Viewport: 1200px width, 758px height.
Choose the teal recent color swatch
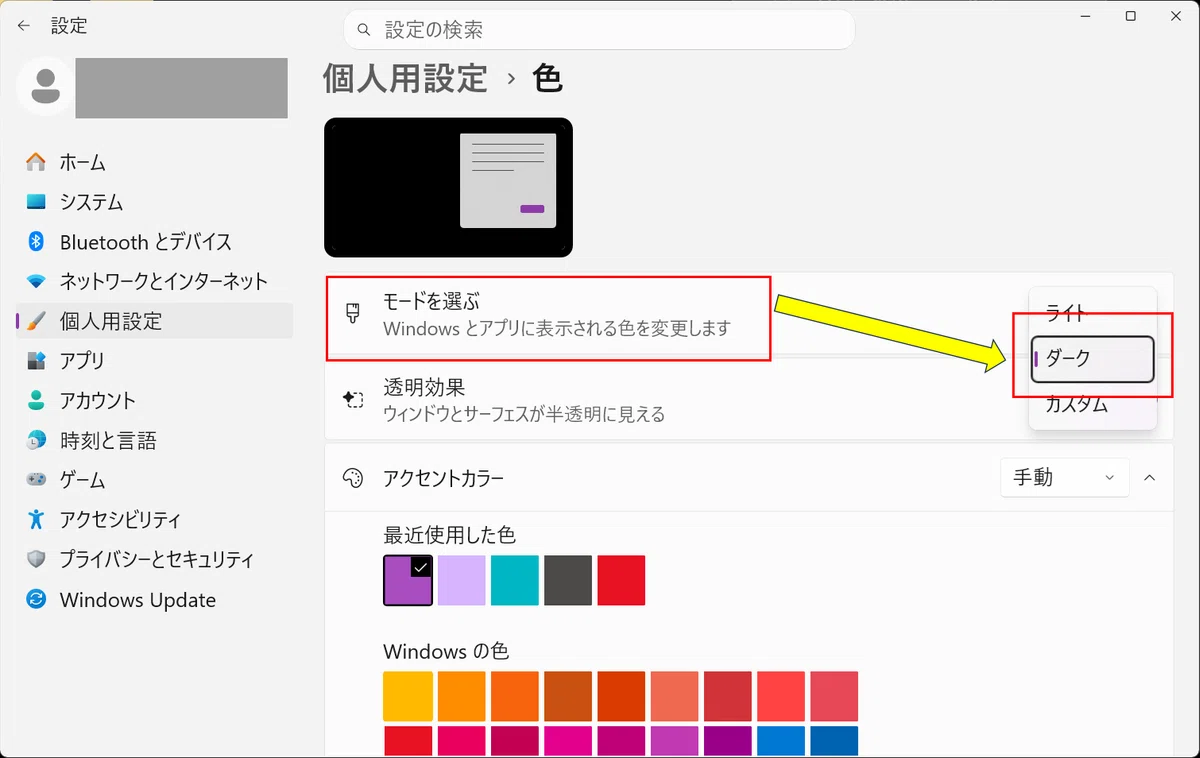point(515,581)
